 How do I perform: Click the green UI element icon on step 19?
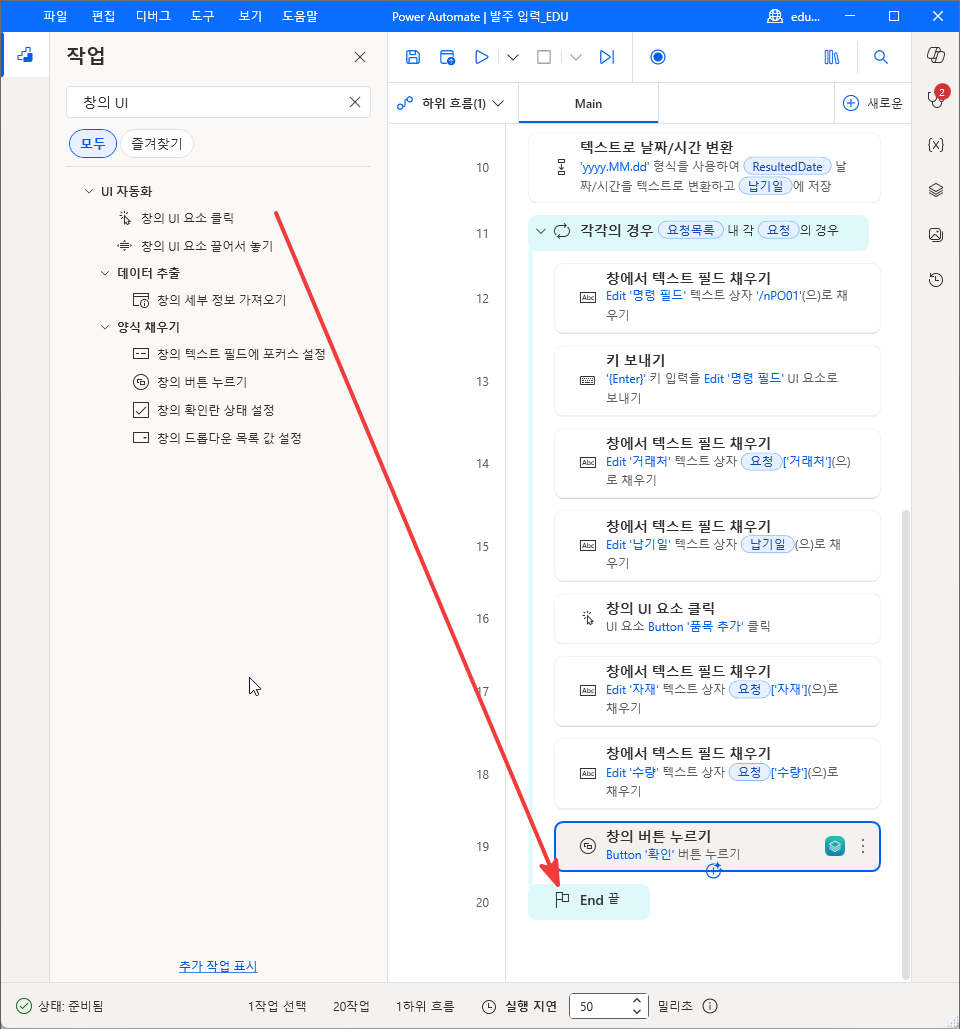[835, 846]
